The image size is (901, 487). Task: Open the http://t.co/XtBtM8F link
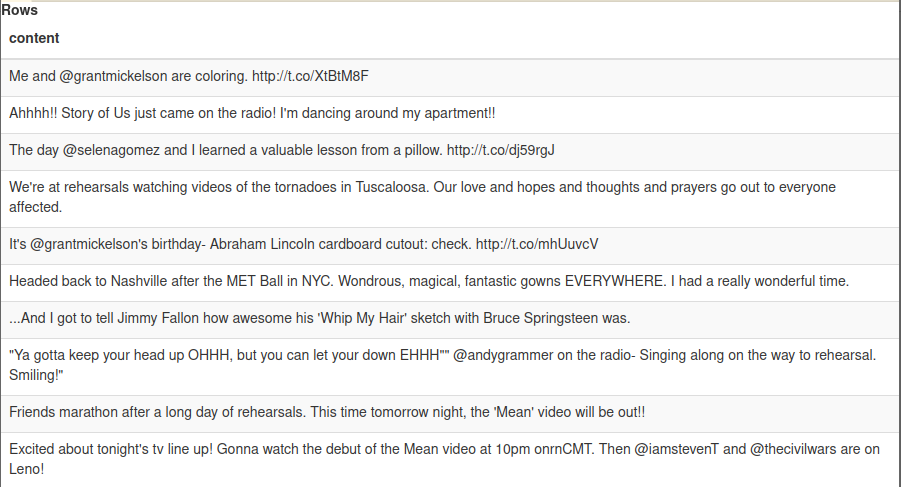[x=317, y=76]
